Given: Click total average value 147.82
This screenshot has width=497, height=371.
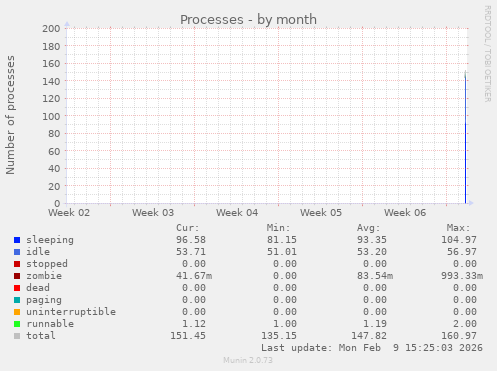Looking at the screenshot, I should tap(369, 336).
